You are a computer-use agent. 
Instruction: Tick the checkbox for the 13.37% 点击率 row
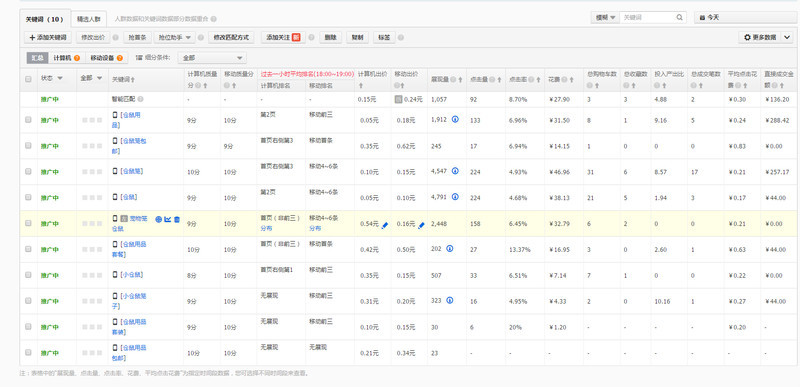[x=28, y=249]
